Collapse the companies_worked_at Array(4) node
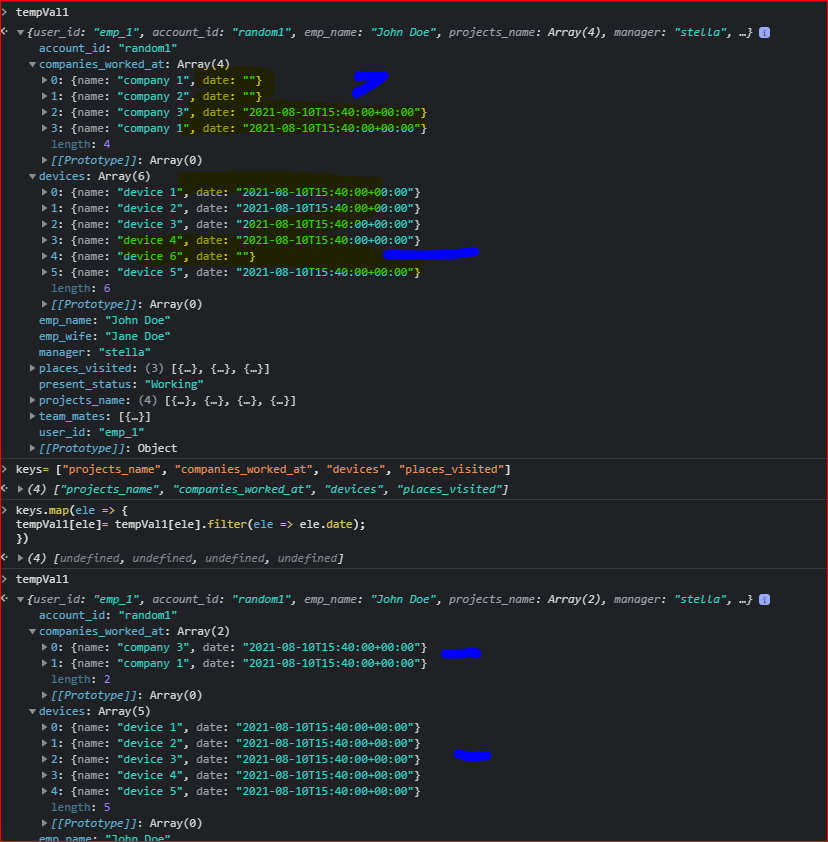This screenshot has height=842, width=828. [x=31, y=63]
